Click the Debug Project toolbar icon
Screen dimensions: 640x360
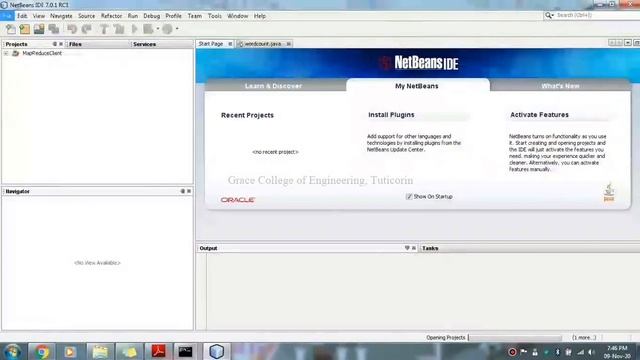point(148,29)
